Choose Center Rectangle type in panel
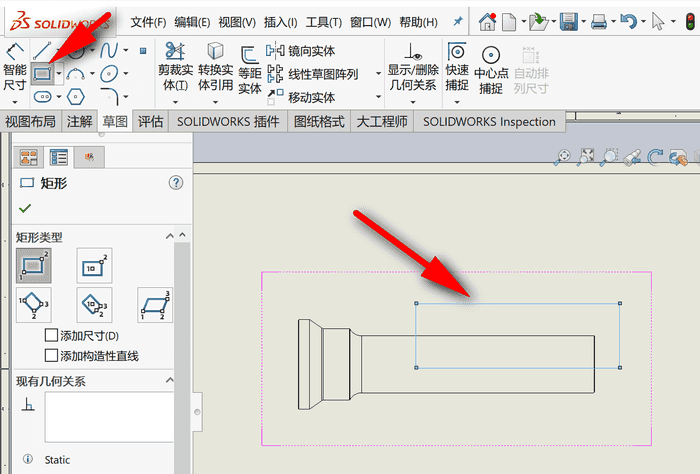 [x=94, y=266]
